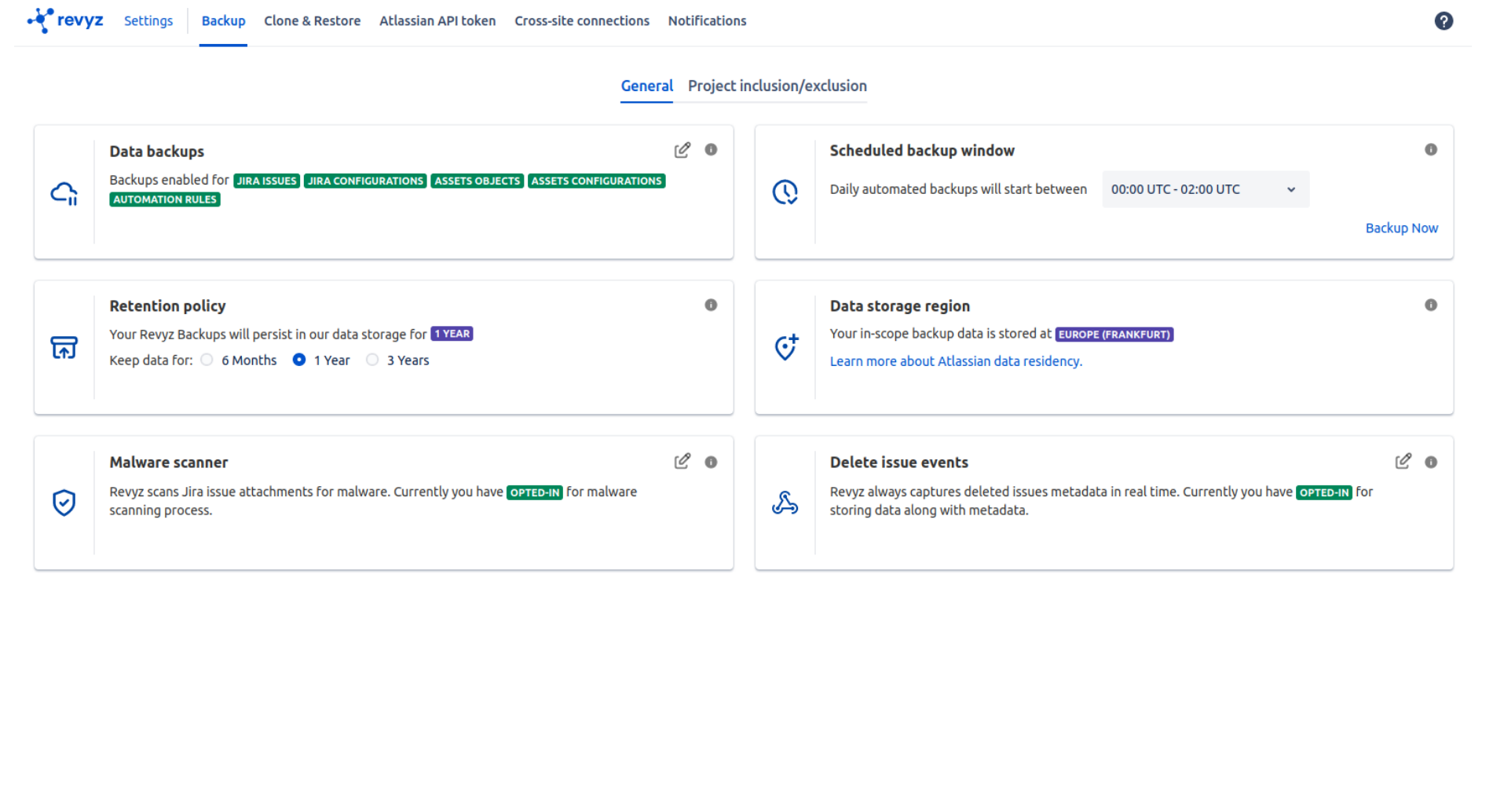Click OPTED-IN badge in Malware scanner
Screen dimensions: 1493x812
(535, 492)
